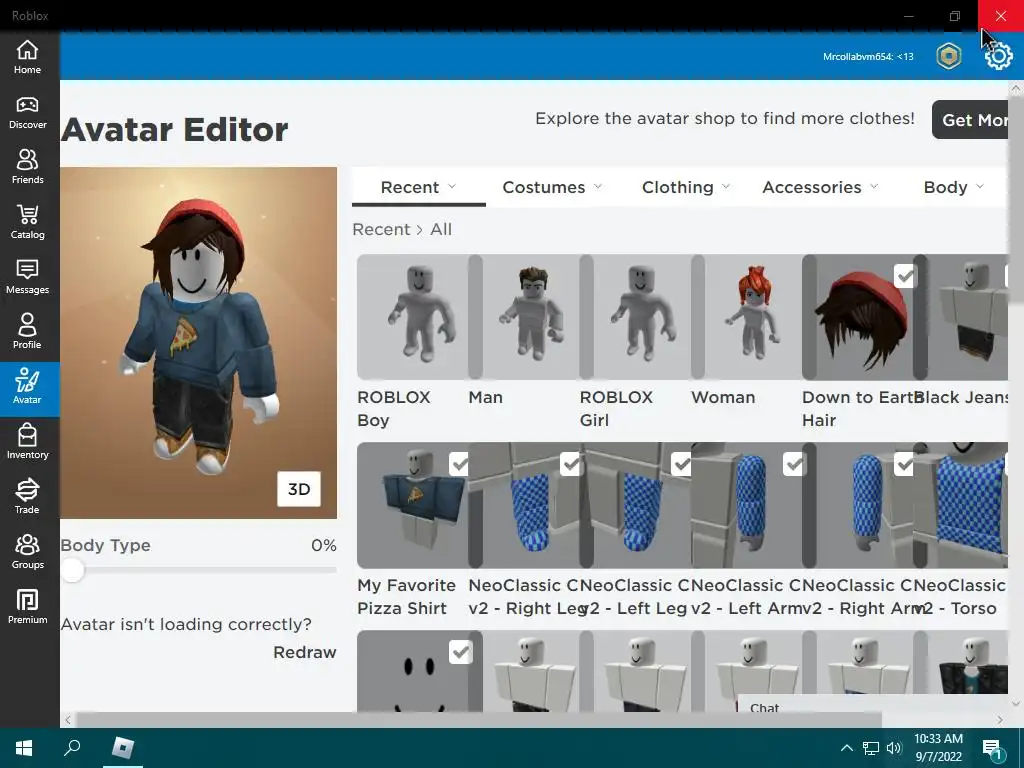Switch to the Clothing tab
The height and width of the screenshot is (768, 1024).
pyautogui.click(x=677, y=187)
